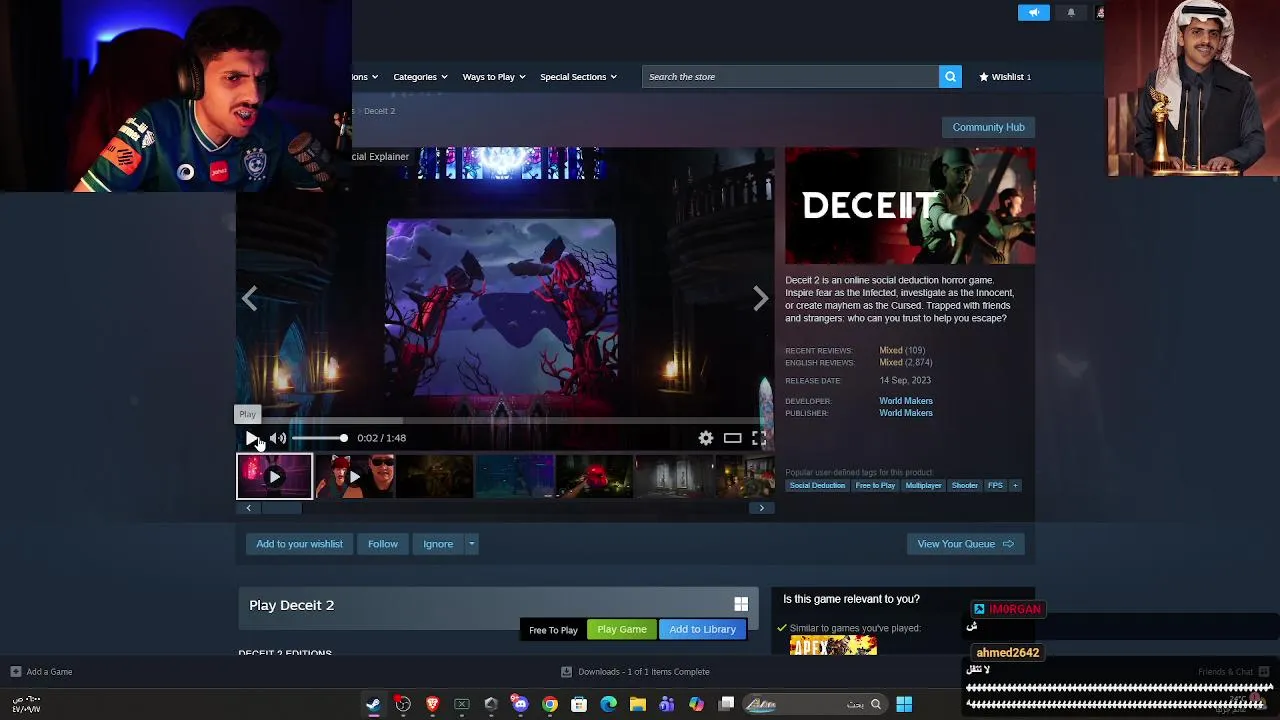Click the store search magnifier button
The image size is (1280, 720).
tap(950, 76)
